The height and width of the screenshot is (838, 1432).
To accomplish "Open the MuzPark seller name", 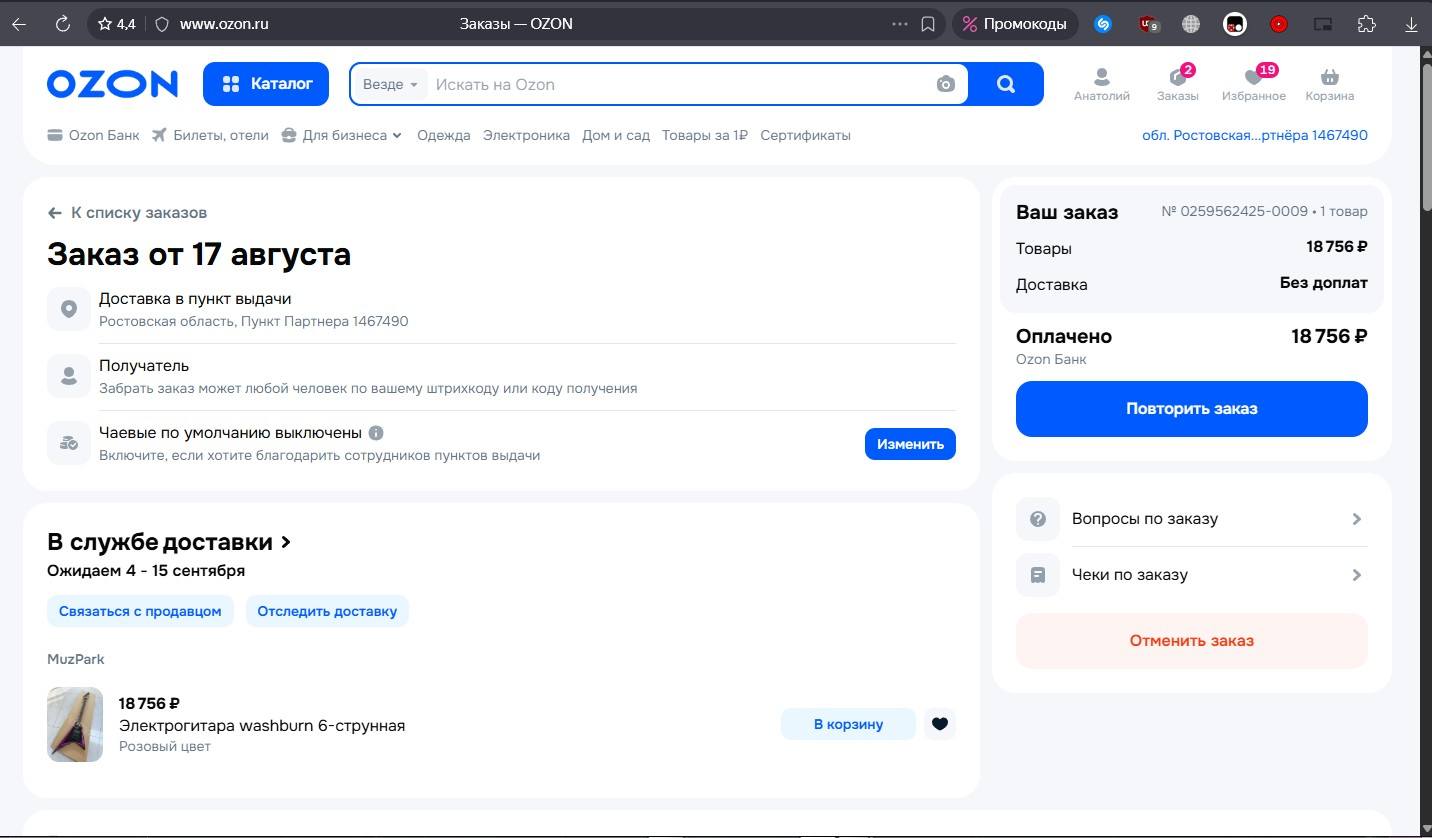I will 76,659.
